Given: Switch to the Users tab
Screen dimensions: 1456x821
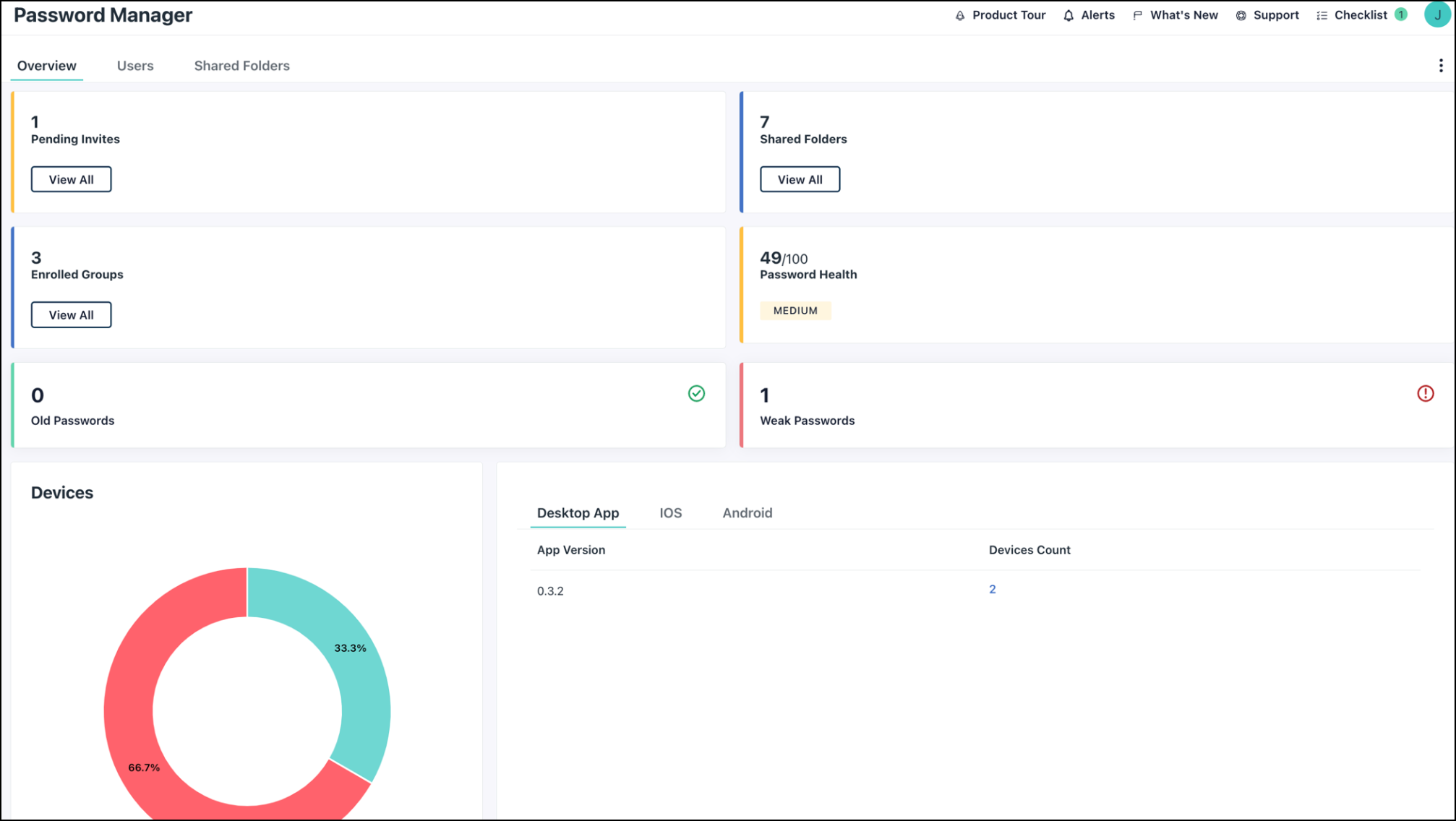Looking at the screenshot, I should tap(135, 66).
